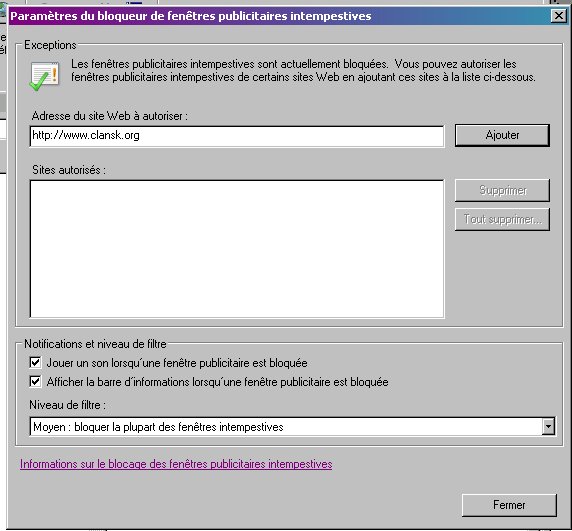Click the website address input field

click(237, 136)
